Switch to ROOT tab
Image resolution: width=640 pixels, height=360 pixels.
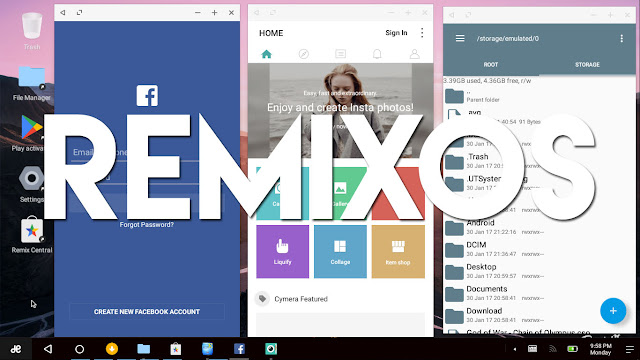pos(491,64)
